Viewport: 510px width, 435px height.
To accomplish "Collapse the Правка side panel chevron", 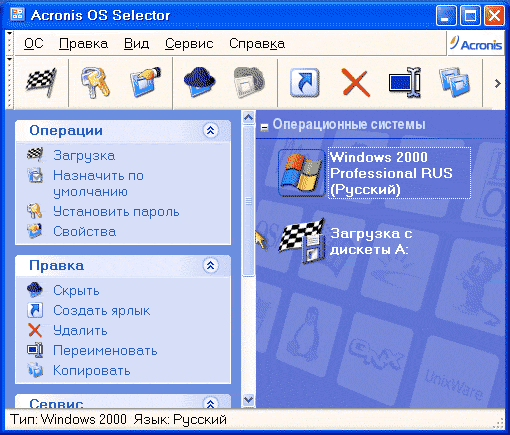I will pos(211,265).
